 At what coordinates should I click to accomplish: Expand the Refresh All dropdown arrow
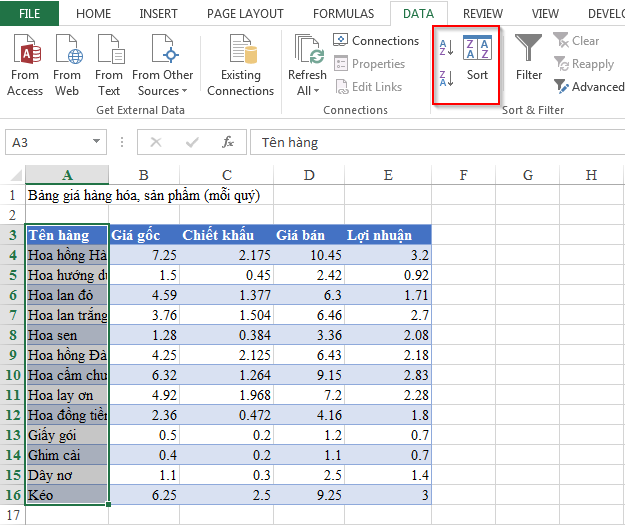pos(316,91)
